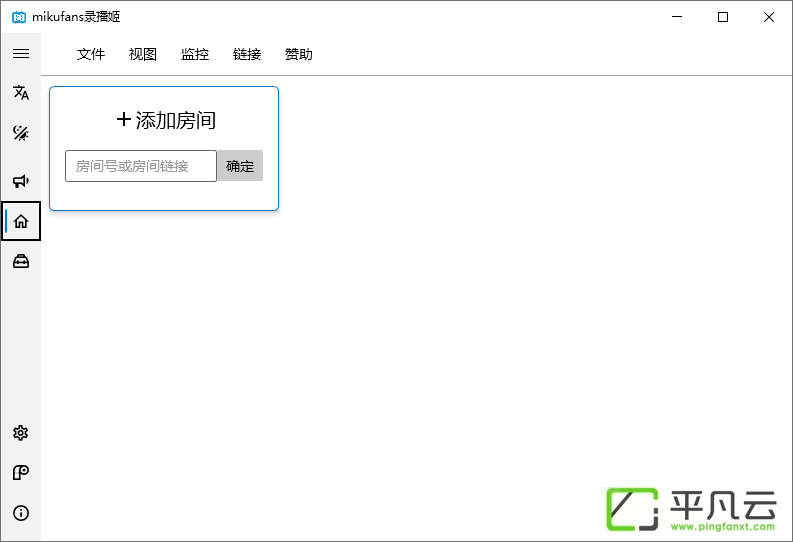
Task: Click the language translate icon
Action: [21, 93]
